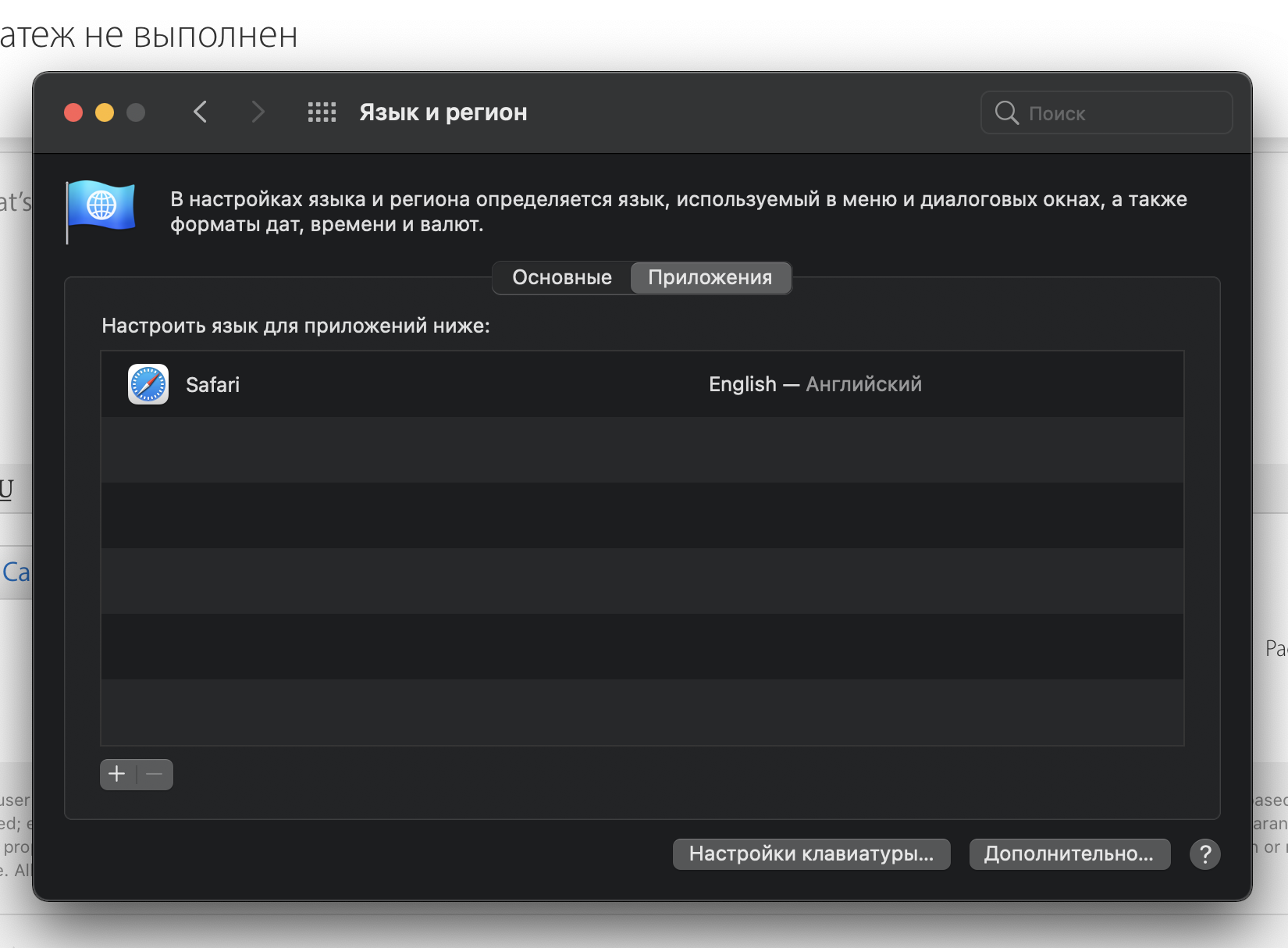
Task: Click the Настроить язык для приложений ниже label
Action: [296, 326]
